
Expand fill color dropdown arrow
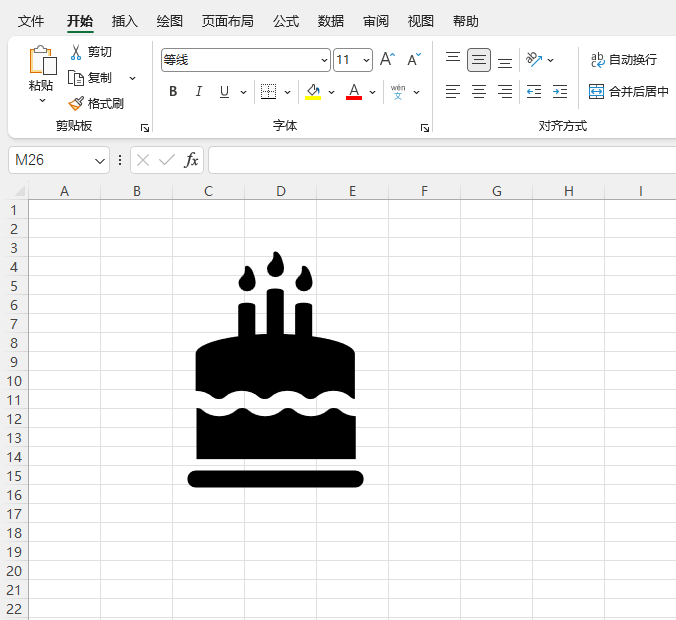pyautogui.click(x=331, y=92)
